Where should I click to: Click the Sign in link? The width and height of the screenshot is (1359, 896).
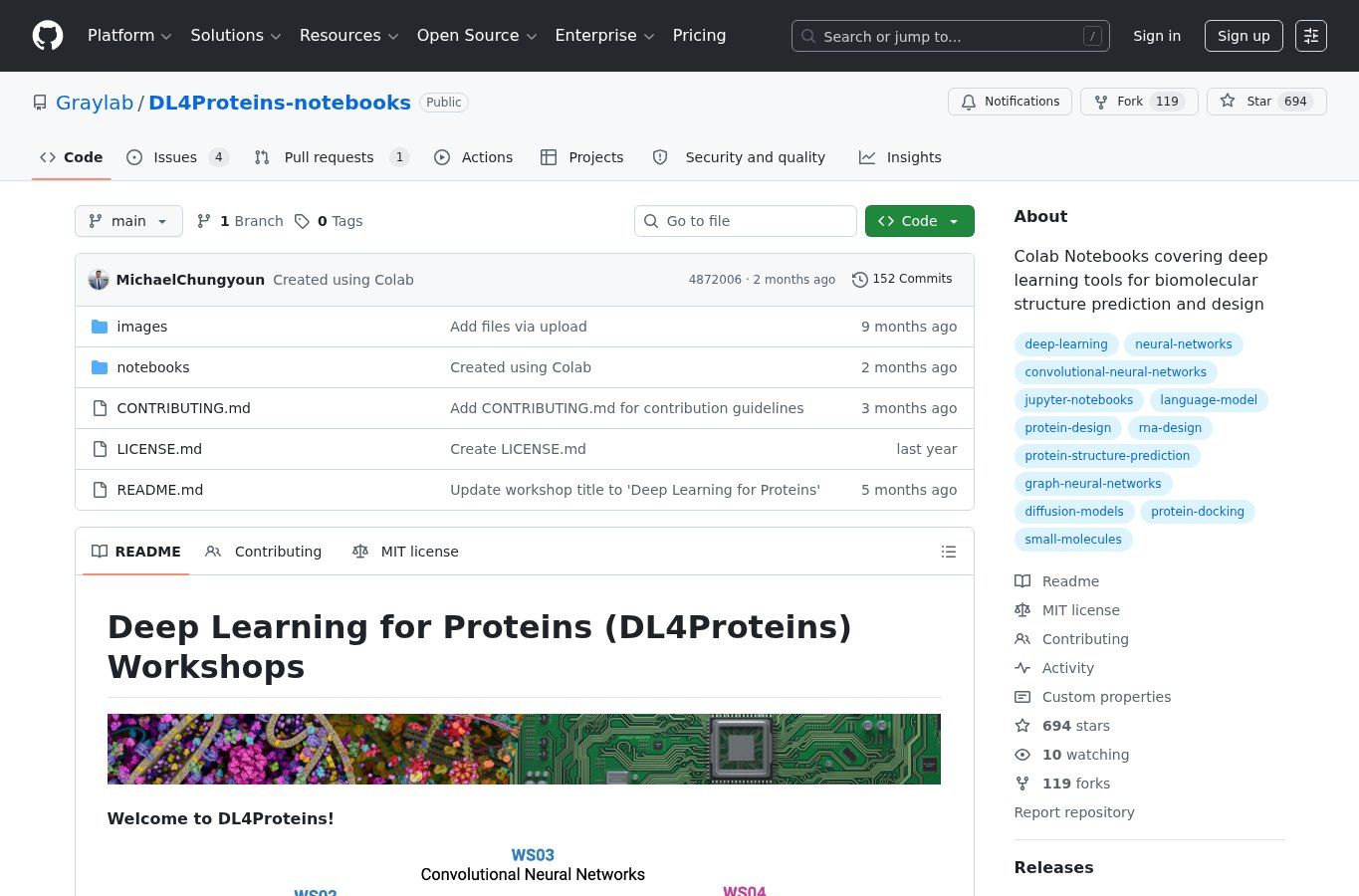(x=1157, y=36)
